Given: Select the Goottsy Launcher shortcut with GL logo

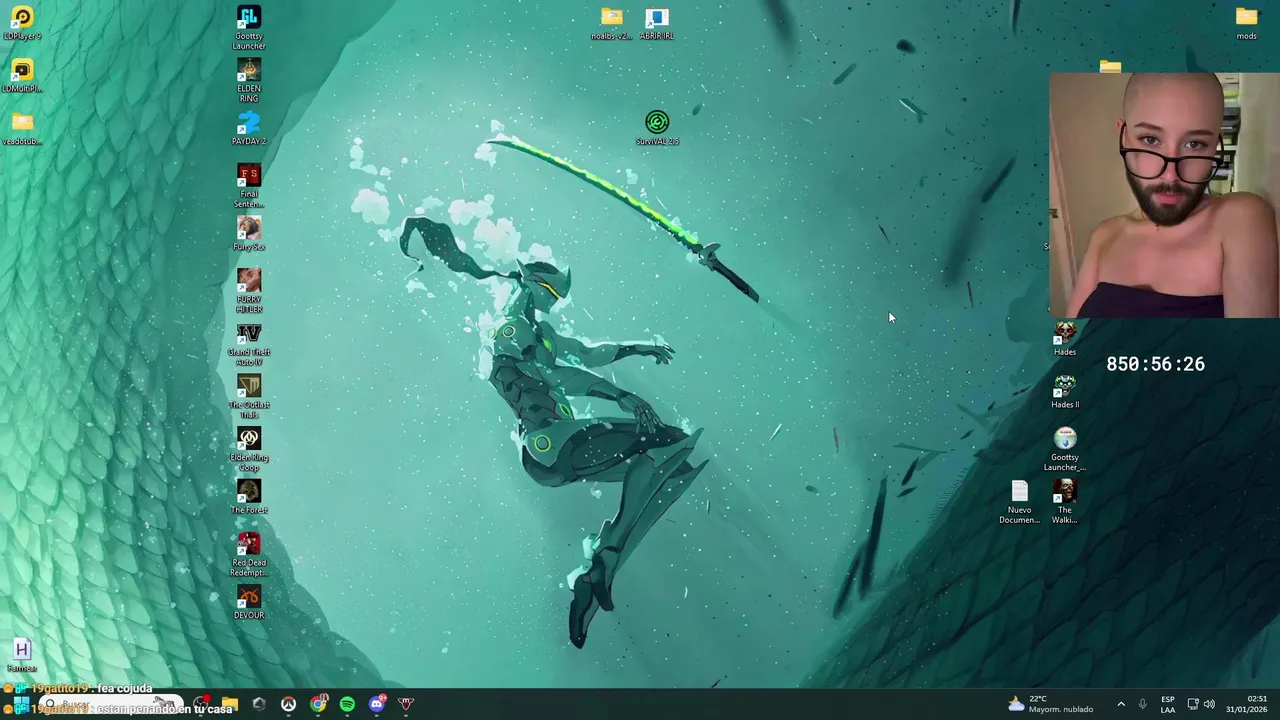Looking at the screenshot, I should pos(249,27).
